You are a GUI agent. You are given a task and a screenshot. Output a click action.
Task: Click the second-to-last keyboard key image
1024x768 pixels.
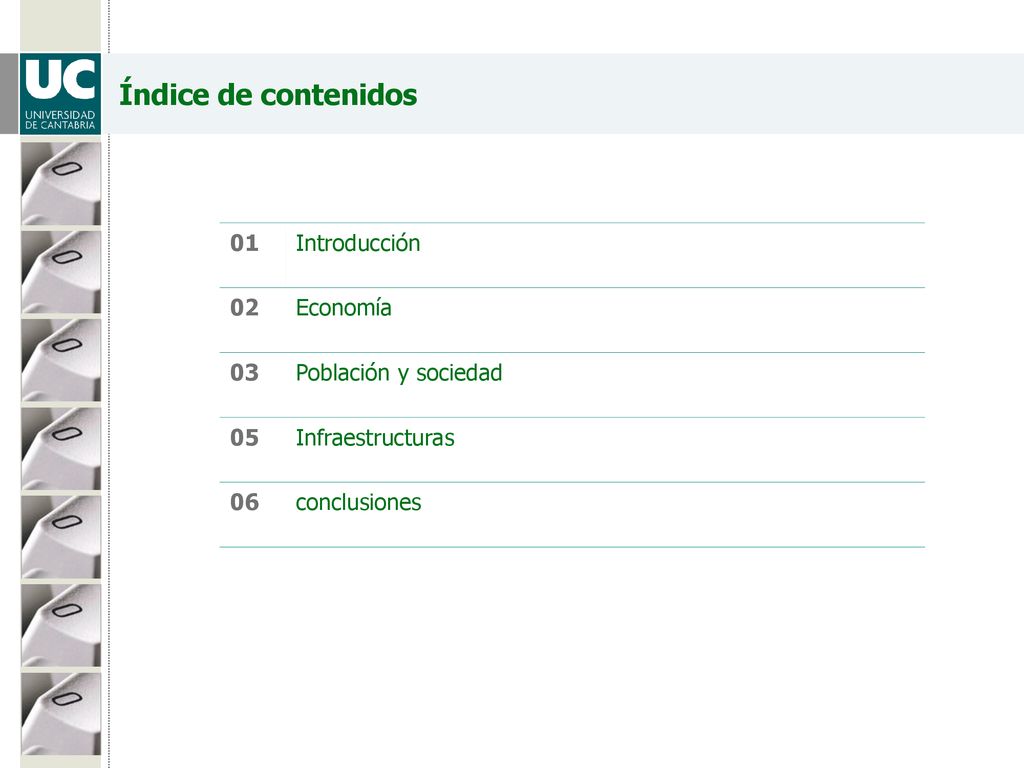(61, 625)
